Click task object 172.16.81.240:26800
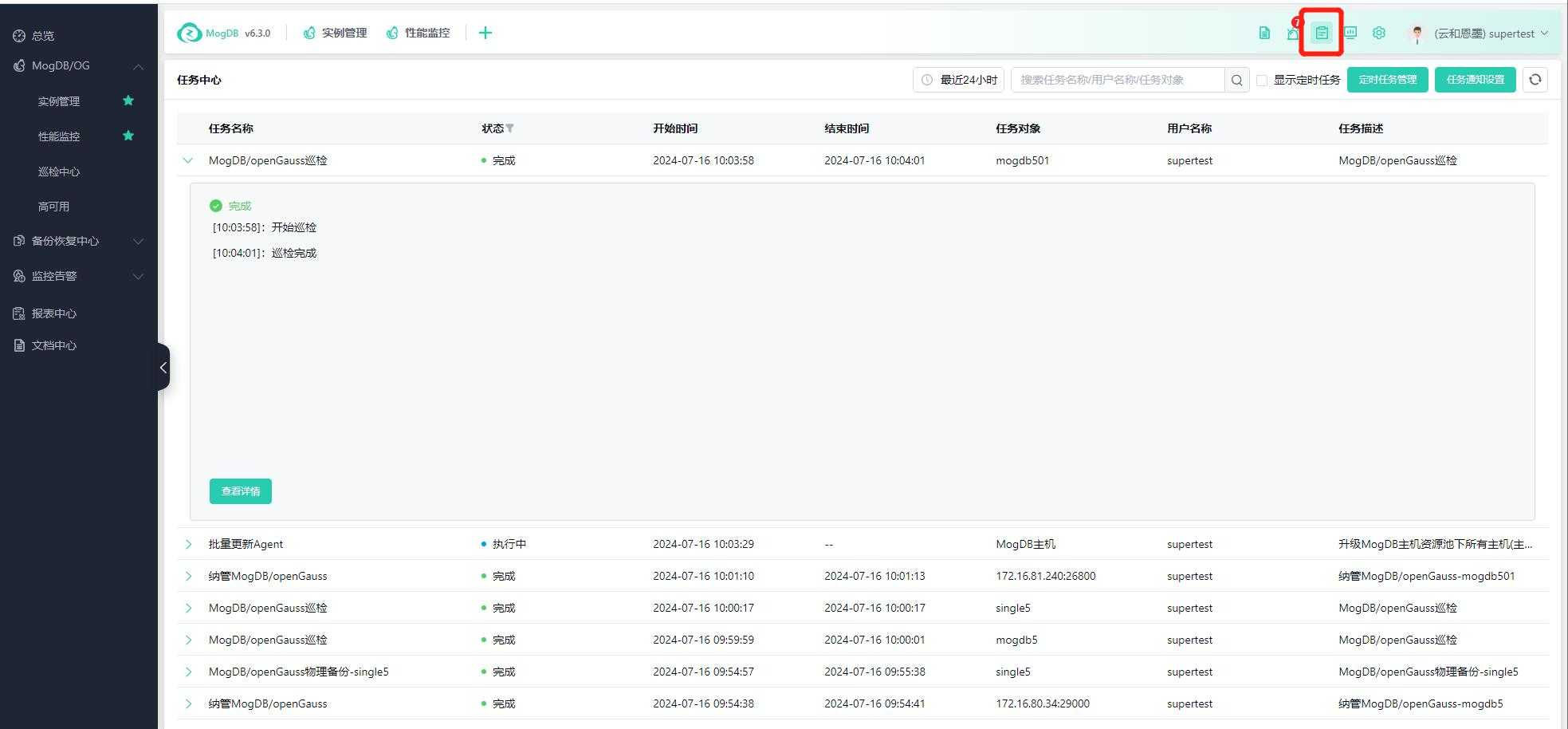The image size is (1568, 729). pyautogui.click(x=1045, y=576)
